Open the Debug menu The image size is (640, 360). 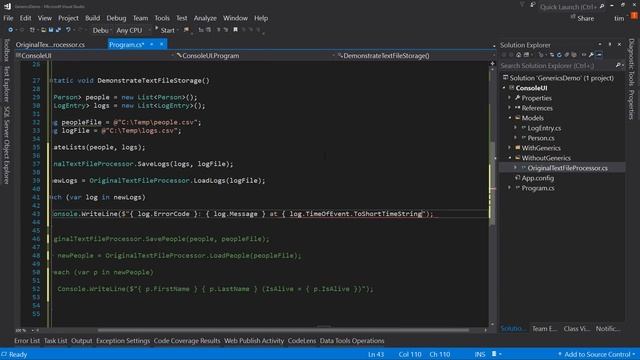116,18
